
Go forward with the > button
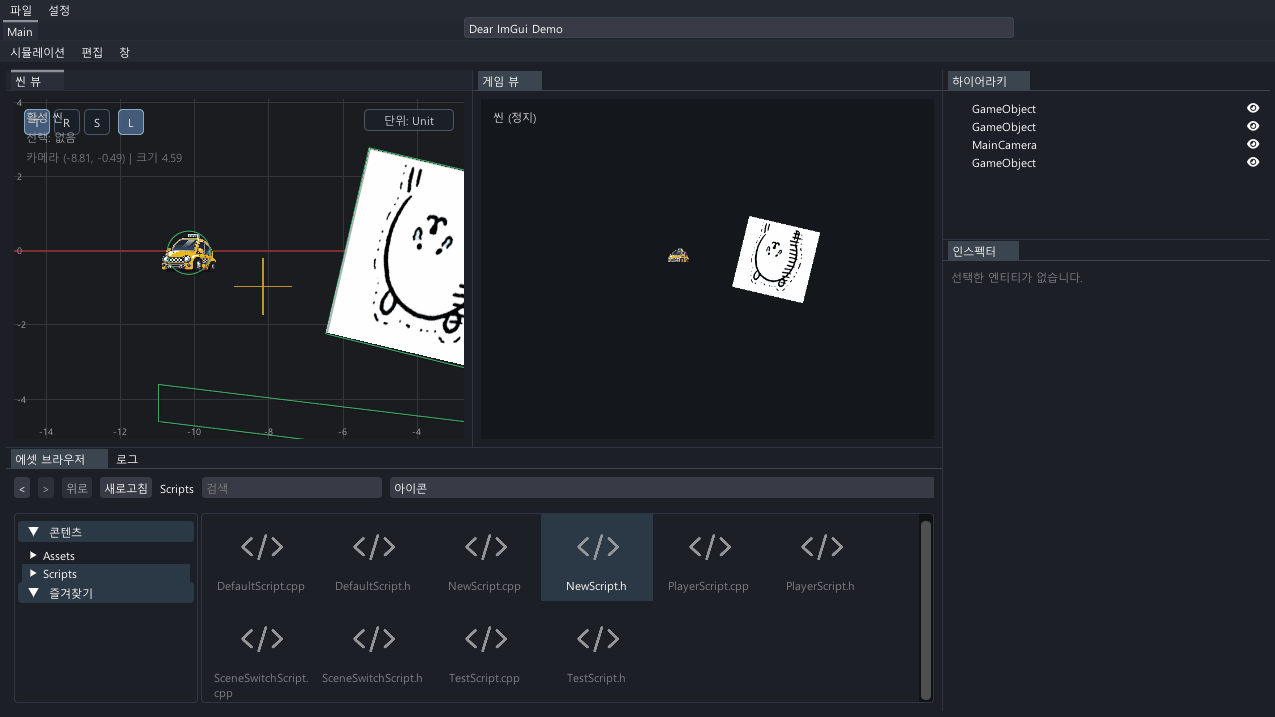tap(46, 488)
